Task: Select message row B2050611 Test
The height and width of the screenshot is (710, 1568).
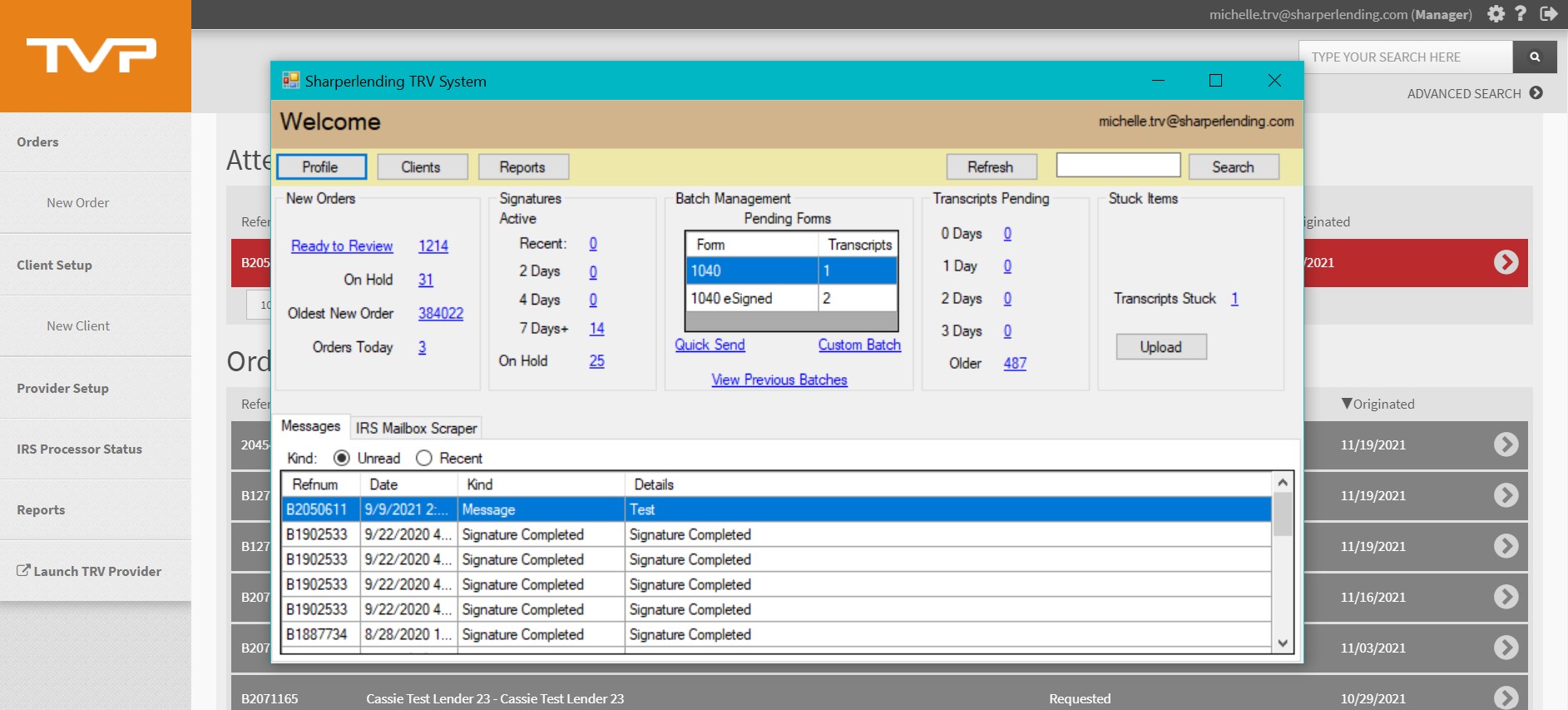Action: point(777,509)
